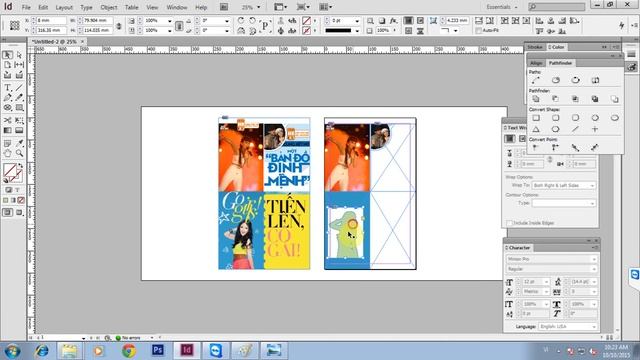Convert shape to ellipse
Image resolution: width=640 pixels, height=360 pixels.
(x=614, y=118)
